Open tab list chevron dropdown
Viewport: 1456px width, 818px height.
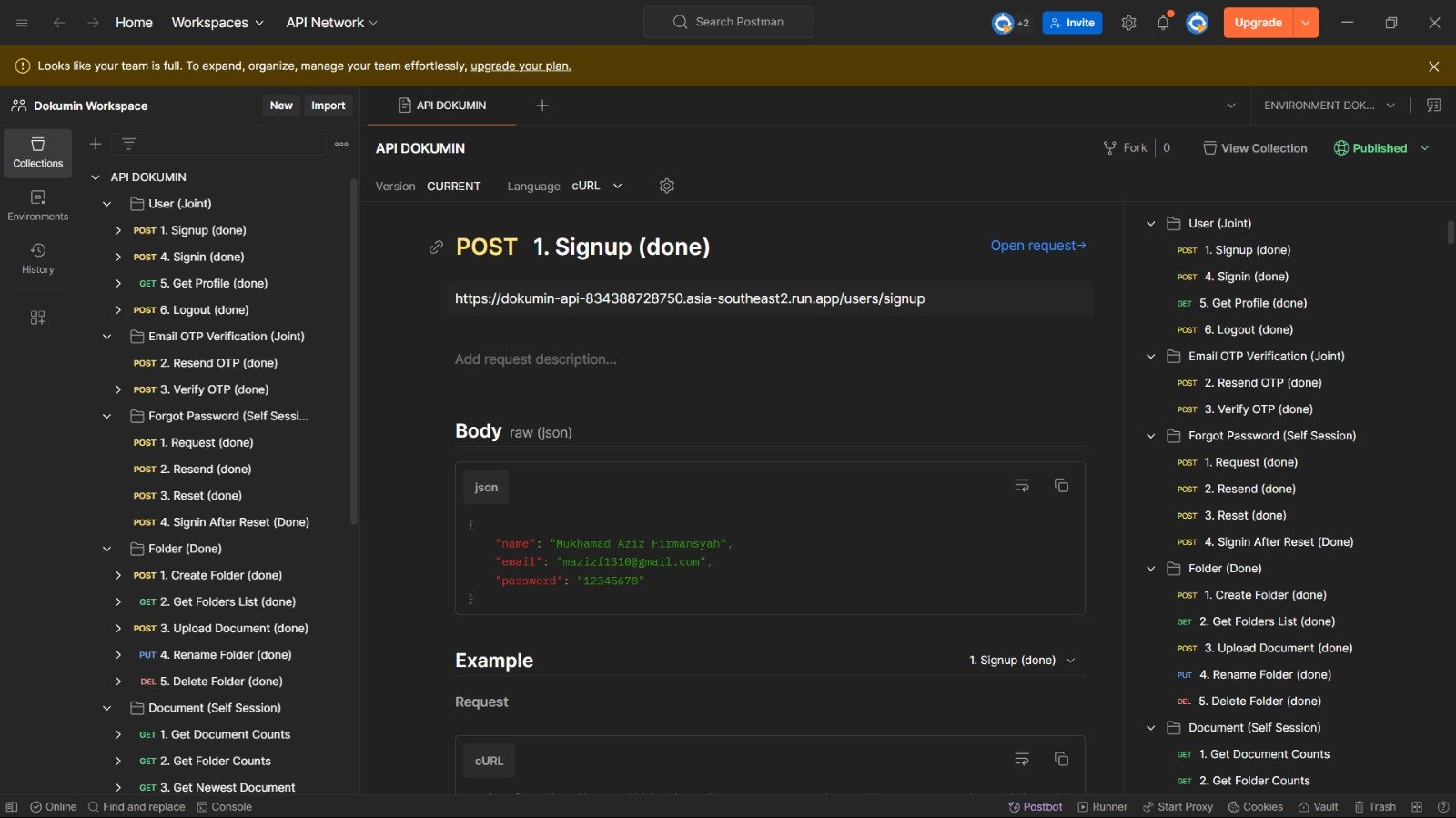[1231, 106]
